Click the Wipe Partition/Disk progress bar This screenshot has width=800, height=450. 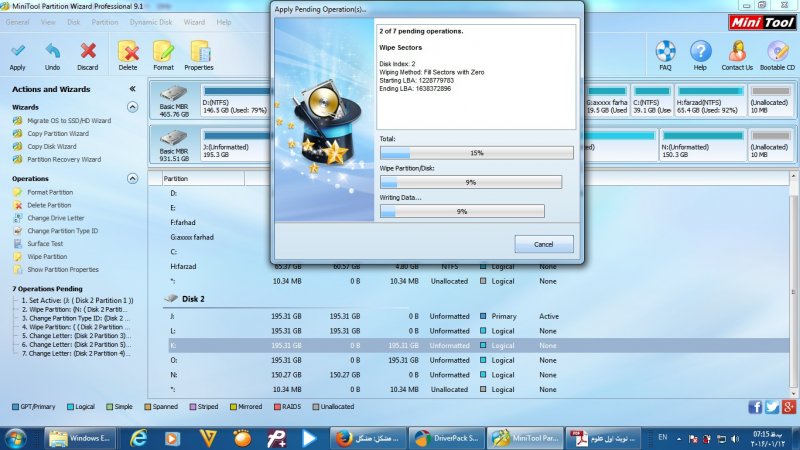coord(471,182)
